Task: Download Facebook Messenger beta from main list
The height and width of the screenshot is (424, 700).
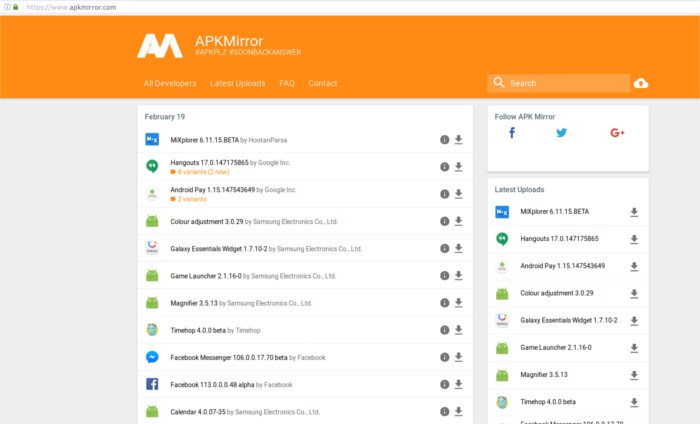Action: [458, 357]
